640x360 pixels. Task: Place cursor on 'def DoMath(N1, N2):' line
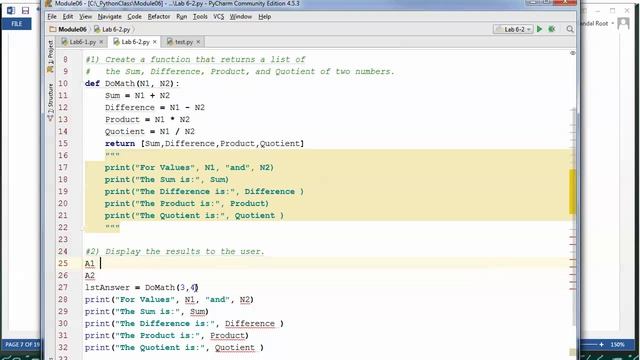[132, 83]
